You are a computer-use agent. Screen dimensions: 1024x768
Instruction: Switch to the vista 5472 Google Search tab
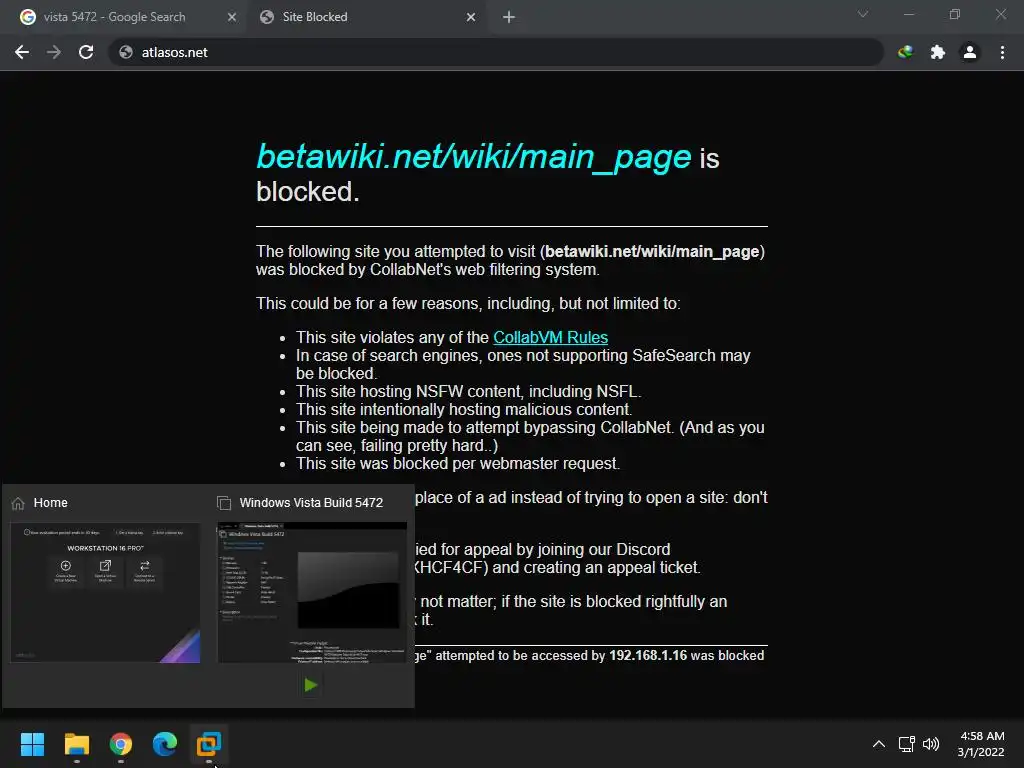[x=124, y=17]
